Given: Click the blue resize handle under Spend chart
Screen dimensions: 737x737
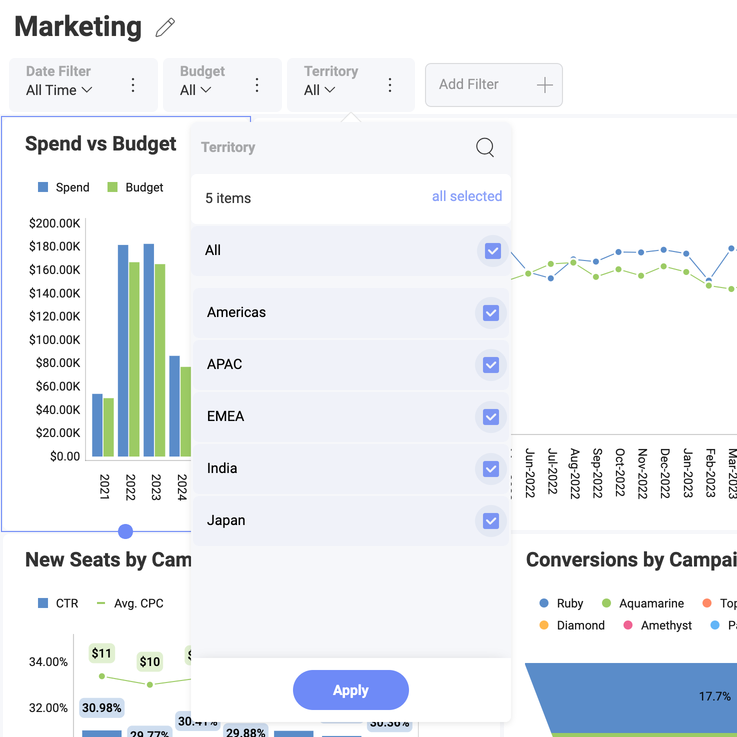Looking at the screenshot, I should click(125, 532).
